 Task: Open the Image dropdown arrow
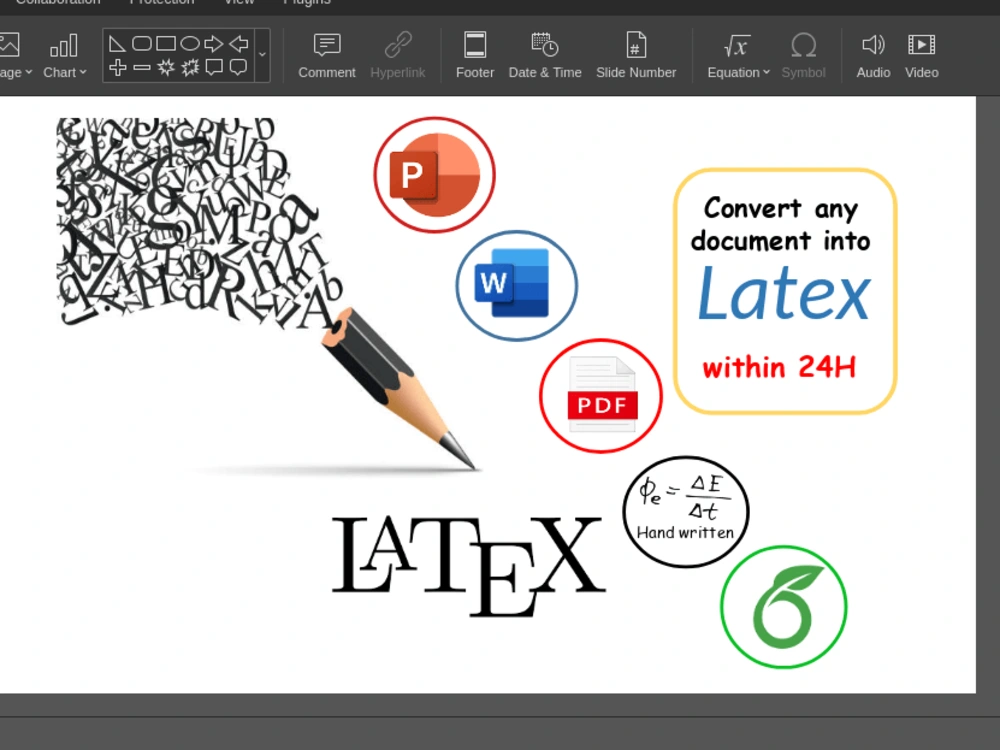point(29,73)
